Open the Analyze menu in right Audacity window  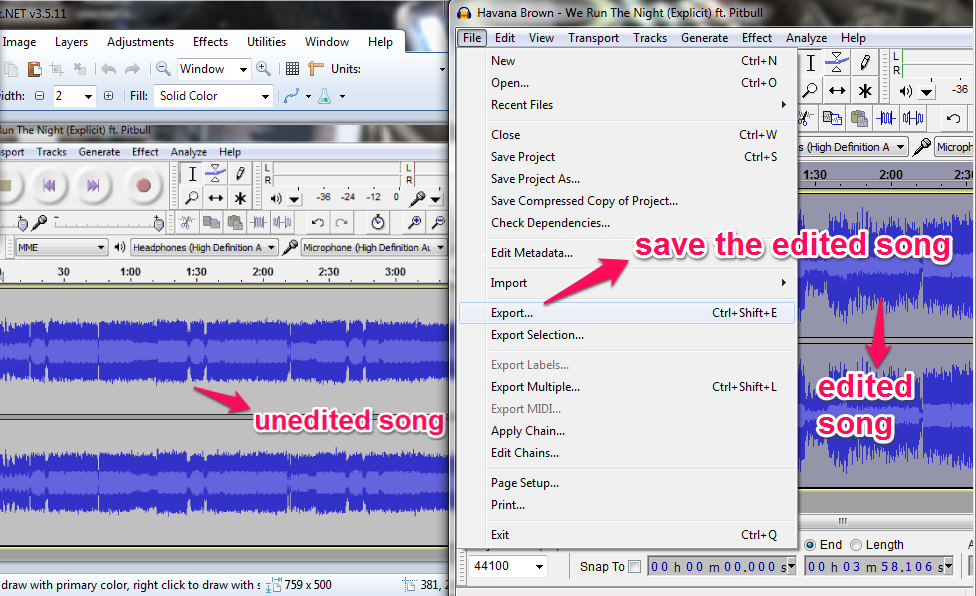pyautogui.click(x=806, y=38)
